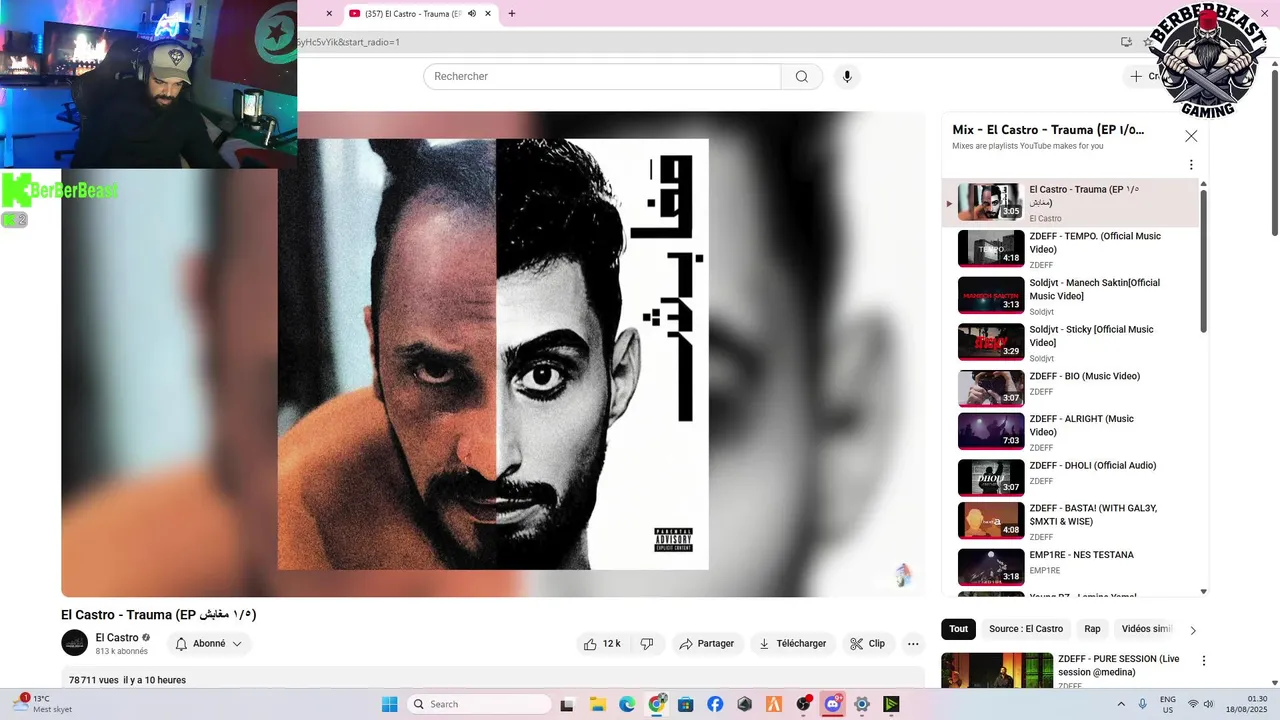
Task: Like the video with thumbs up icon
Action: pyautogui.click(x=603, y=644)
